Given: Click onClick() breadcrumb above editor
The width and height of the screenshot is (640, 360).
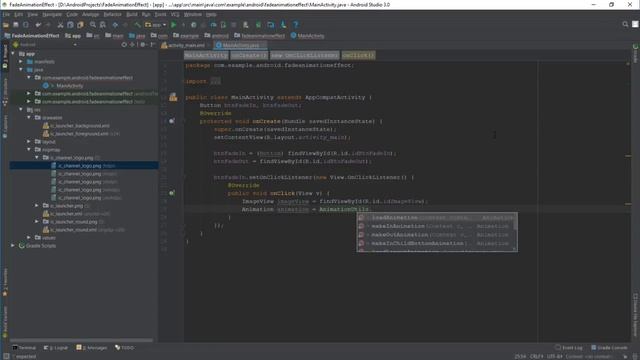Looking at the screenshot, I should pyautogui.click(x=358, y=55).
